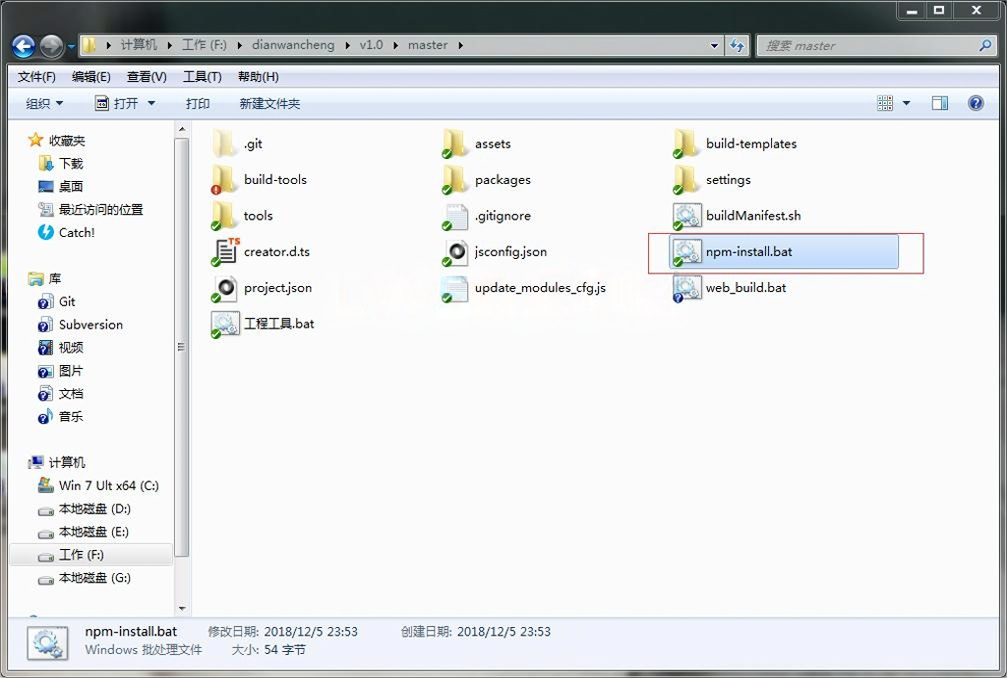
Task: Click the change view icon
Action: pyautogui.click(x=885, y=103)
